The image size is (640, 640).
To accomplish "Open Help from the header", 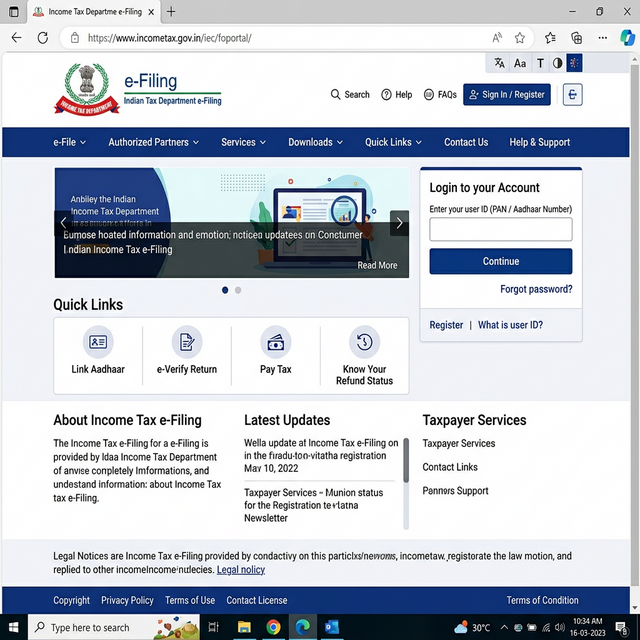I will (396, 95).
